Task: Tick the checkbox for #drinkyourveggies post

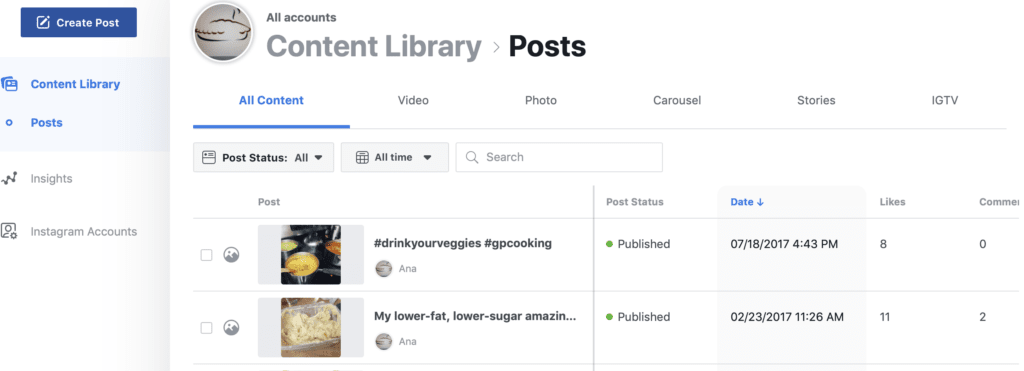Action: pyautogui.click(x=206, y=255)
